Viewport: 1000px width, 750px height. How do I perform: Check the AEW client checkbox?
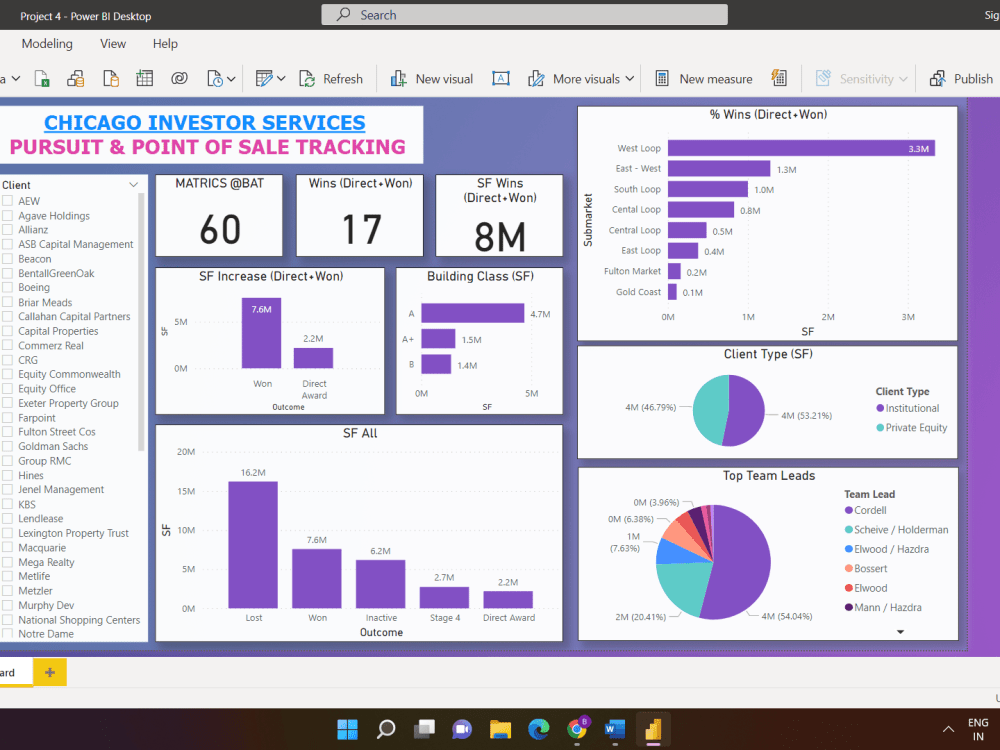8,201
